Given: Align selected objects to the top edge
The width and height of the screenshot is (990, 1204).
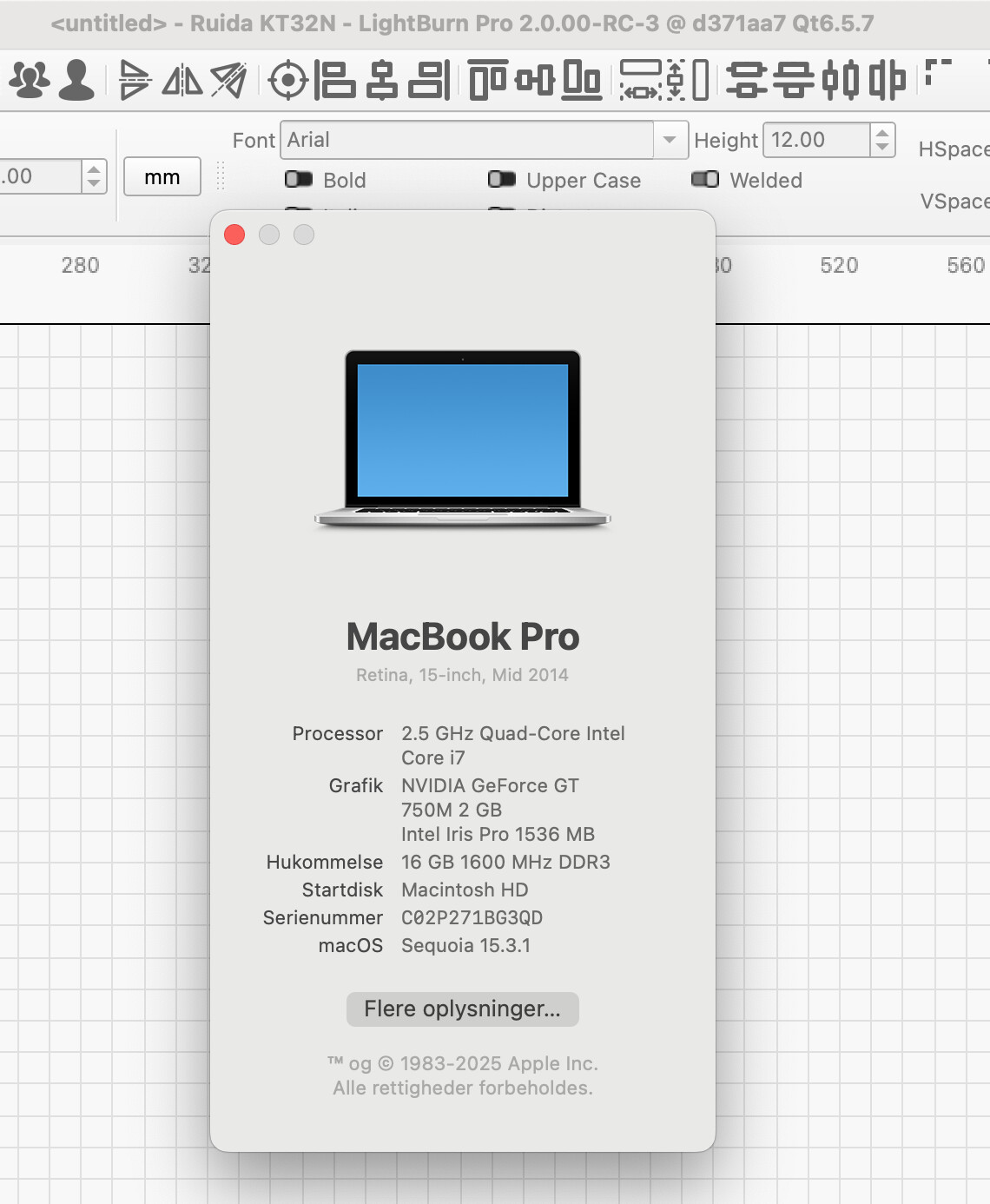Looking at the screenshot, I should point(488,81).
